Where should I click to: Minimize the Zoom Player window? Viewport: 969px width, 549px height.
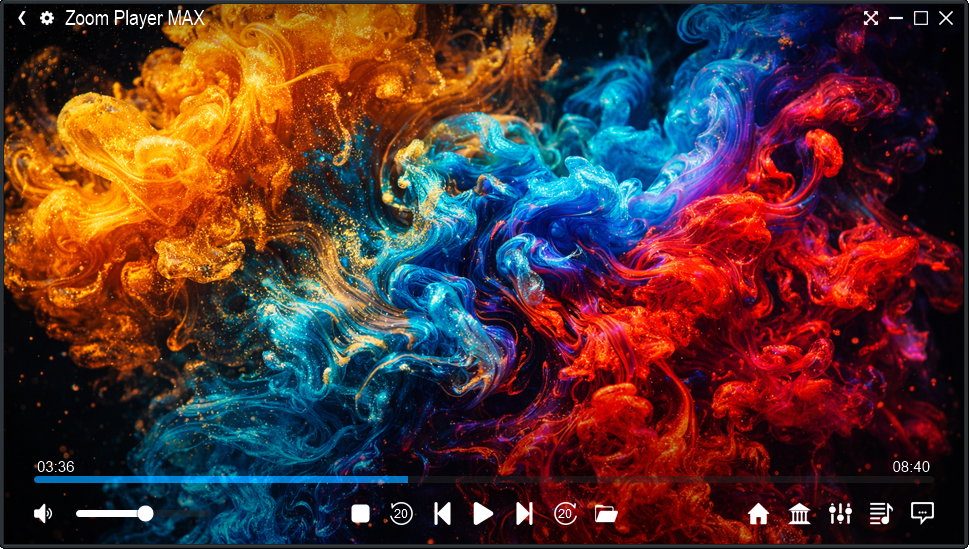tap(896, 19)
